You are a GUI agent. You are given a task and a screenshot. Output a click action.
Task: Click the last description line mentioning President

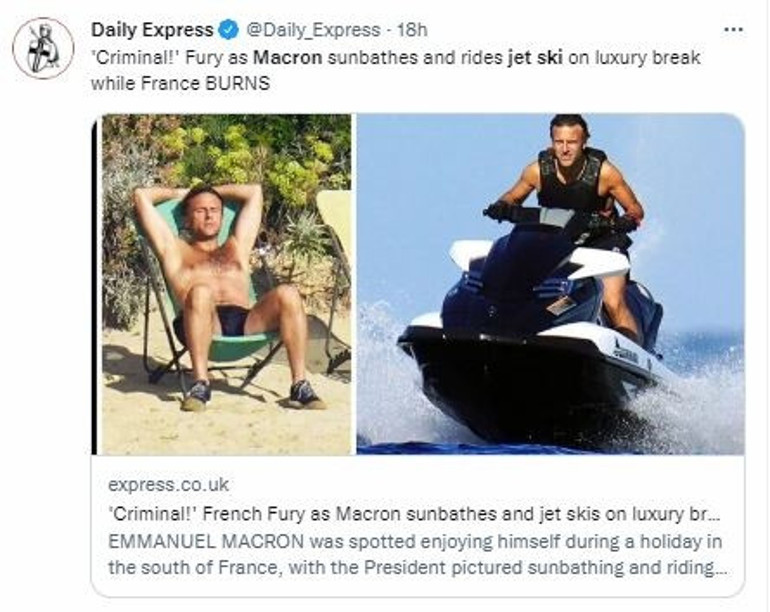tap(416, 568)
